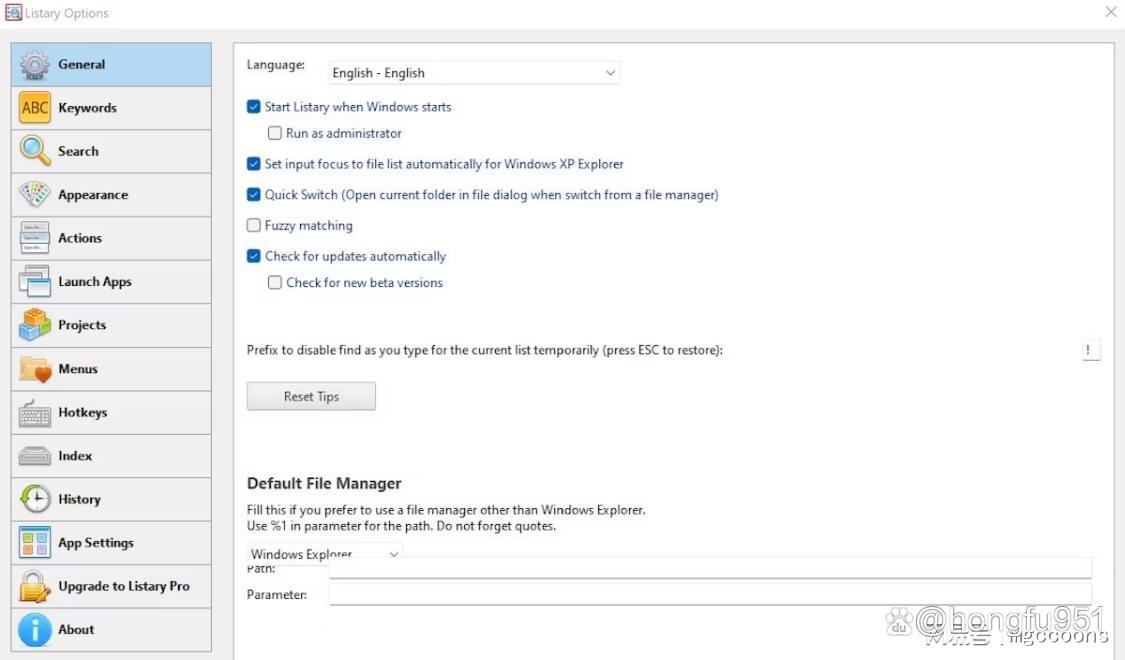Select Upgrade to Listary Pro
This screenshot has width=1125, height=660.
pos(111,586)
